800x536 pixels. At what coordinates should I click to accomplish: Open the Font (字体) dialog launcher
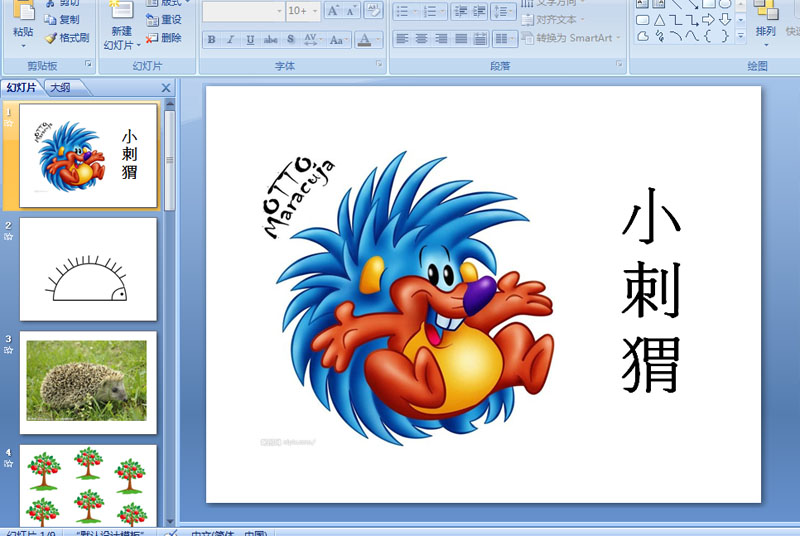click(379, 64)
